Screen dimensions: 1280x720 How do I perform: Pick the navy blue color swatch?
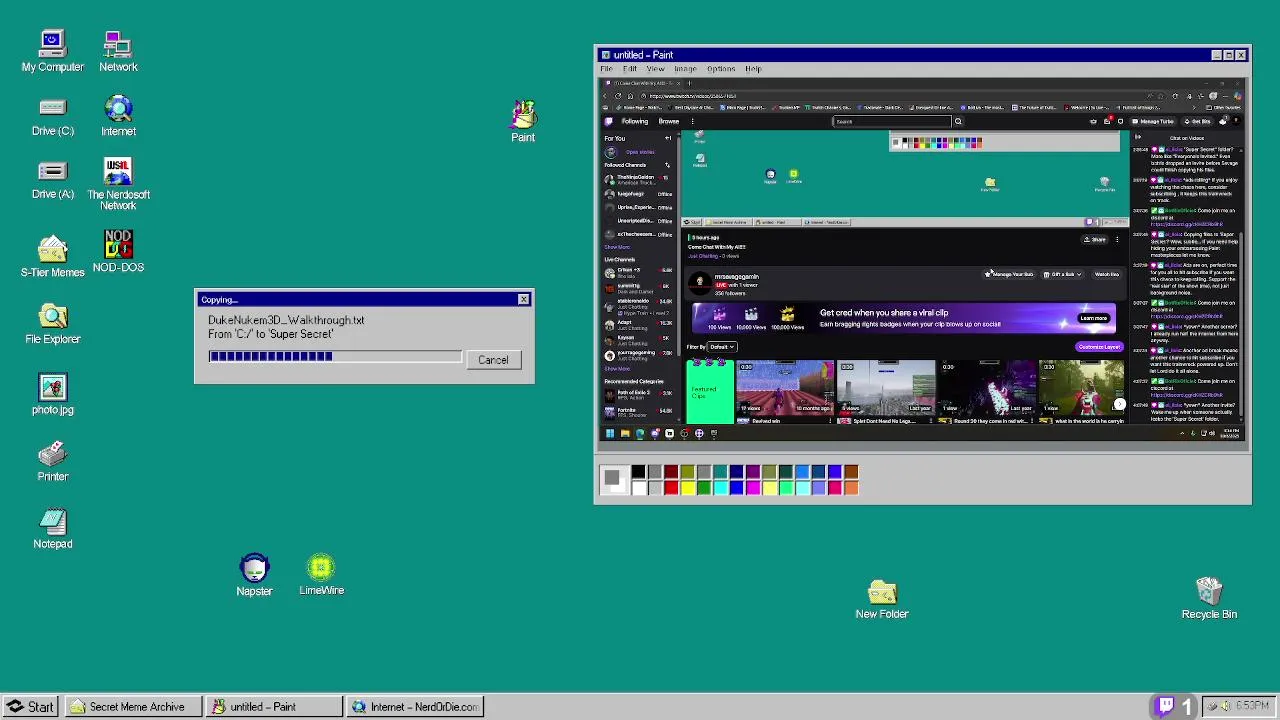737,472
